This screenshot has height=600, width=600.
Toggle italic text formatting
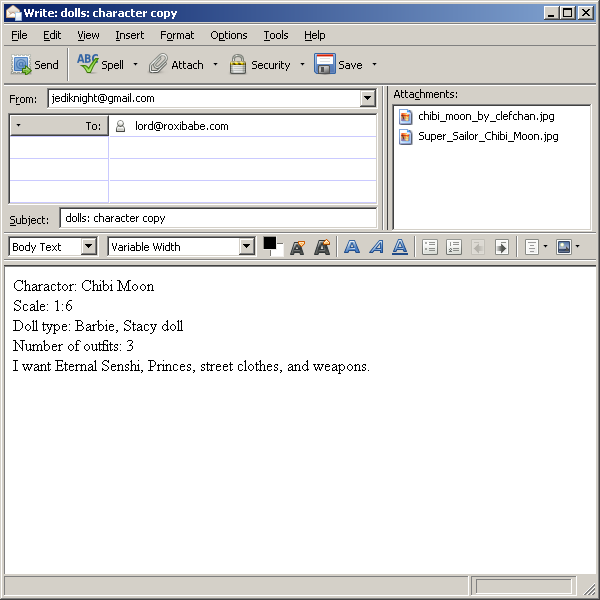point(376,247)
